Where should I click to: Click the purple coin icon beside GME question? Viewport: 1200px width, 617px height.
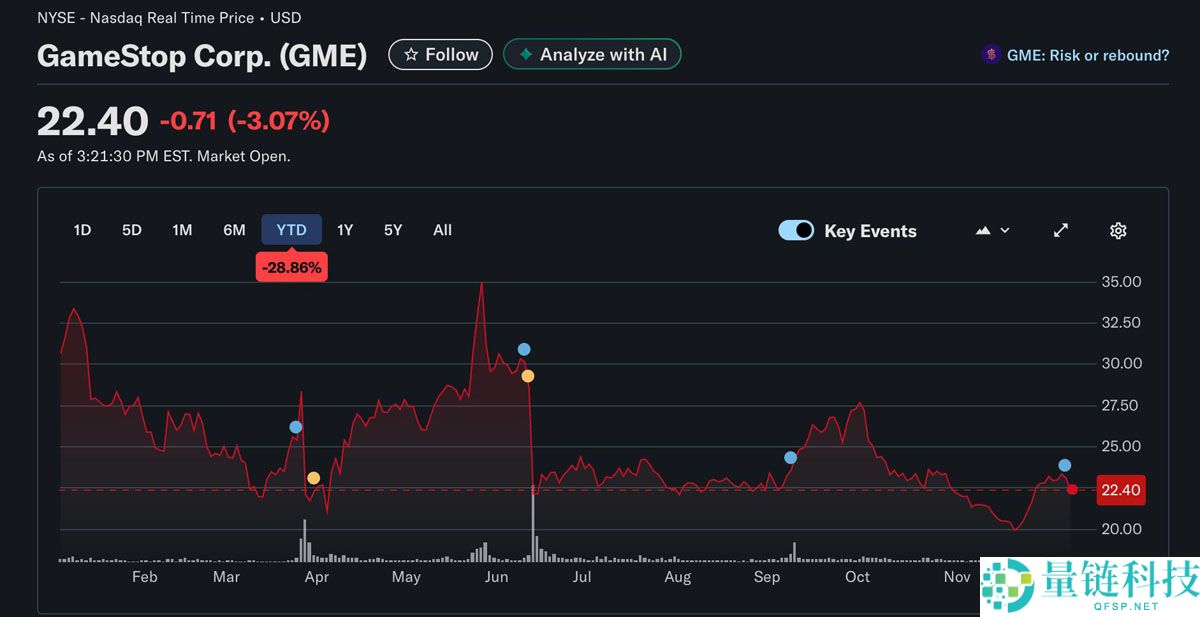point(992,55)
